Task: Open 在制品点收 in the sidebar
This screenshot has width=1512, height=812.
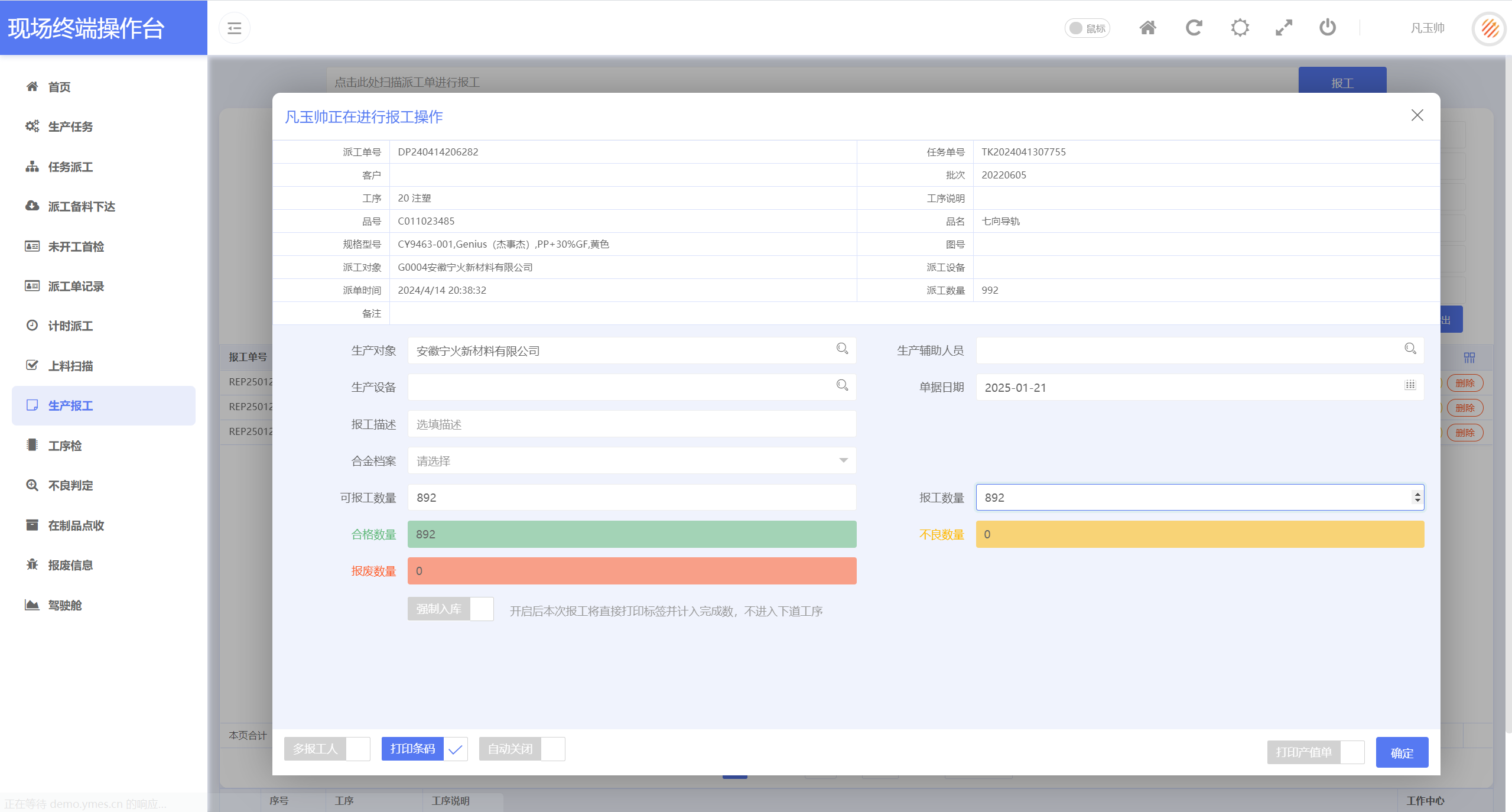Action: 103,525
